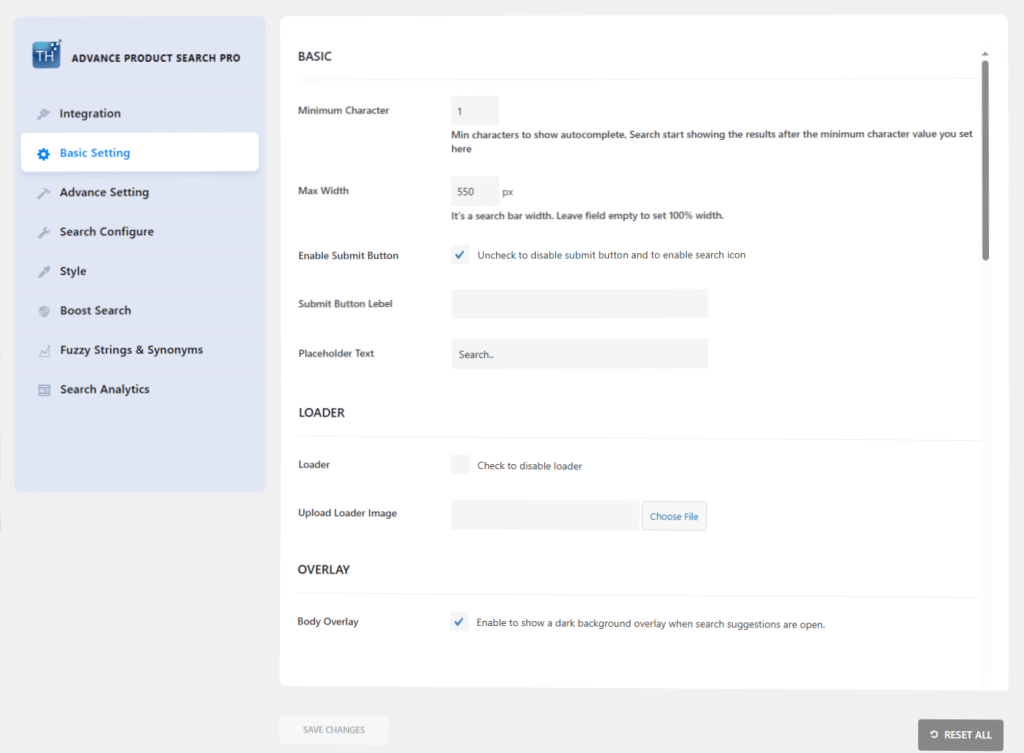Disable the Body Overlay option
The width and height of the screenshot is (1024, 753).
click(459, 621)
